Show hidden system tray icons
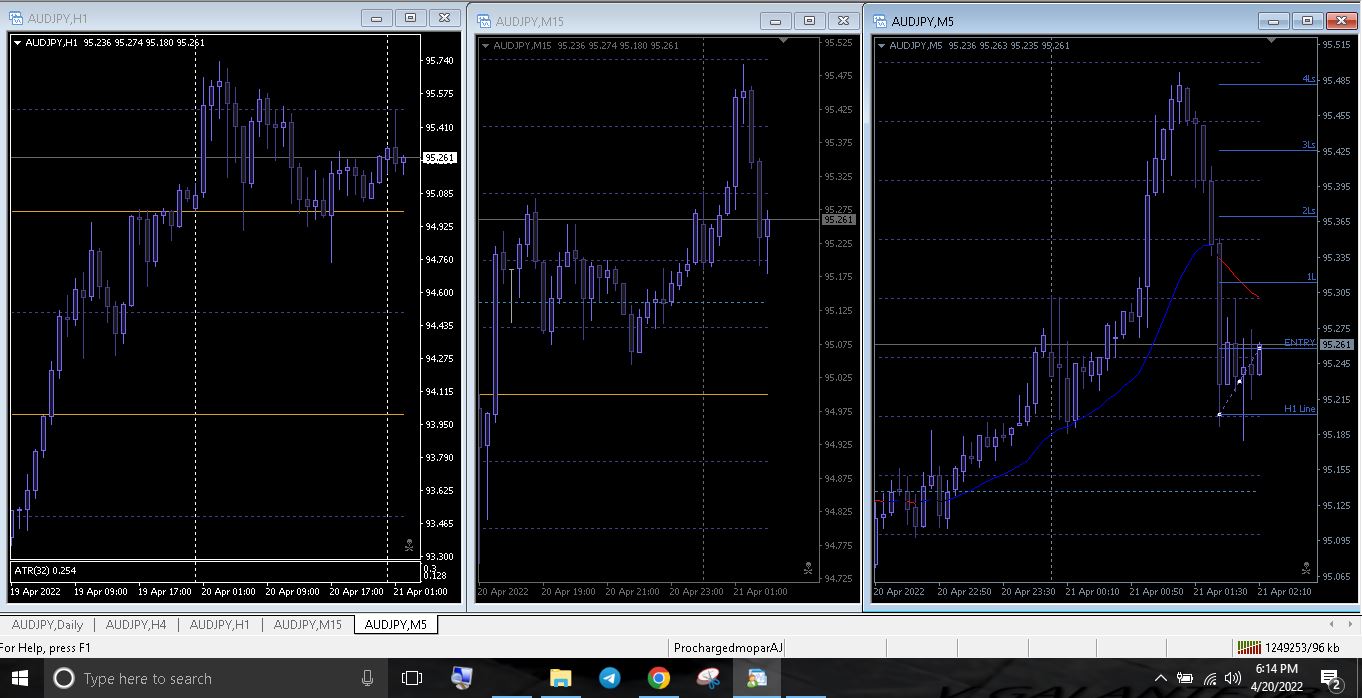The width and height of the screenshot is (1362, 698). coord(1160,678)
